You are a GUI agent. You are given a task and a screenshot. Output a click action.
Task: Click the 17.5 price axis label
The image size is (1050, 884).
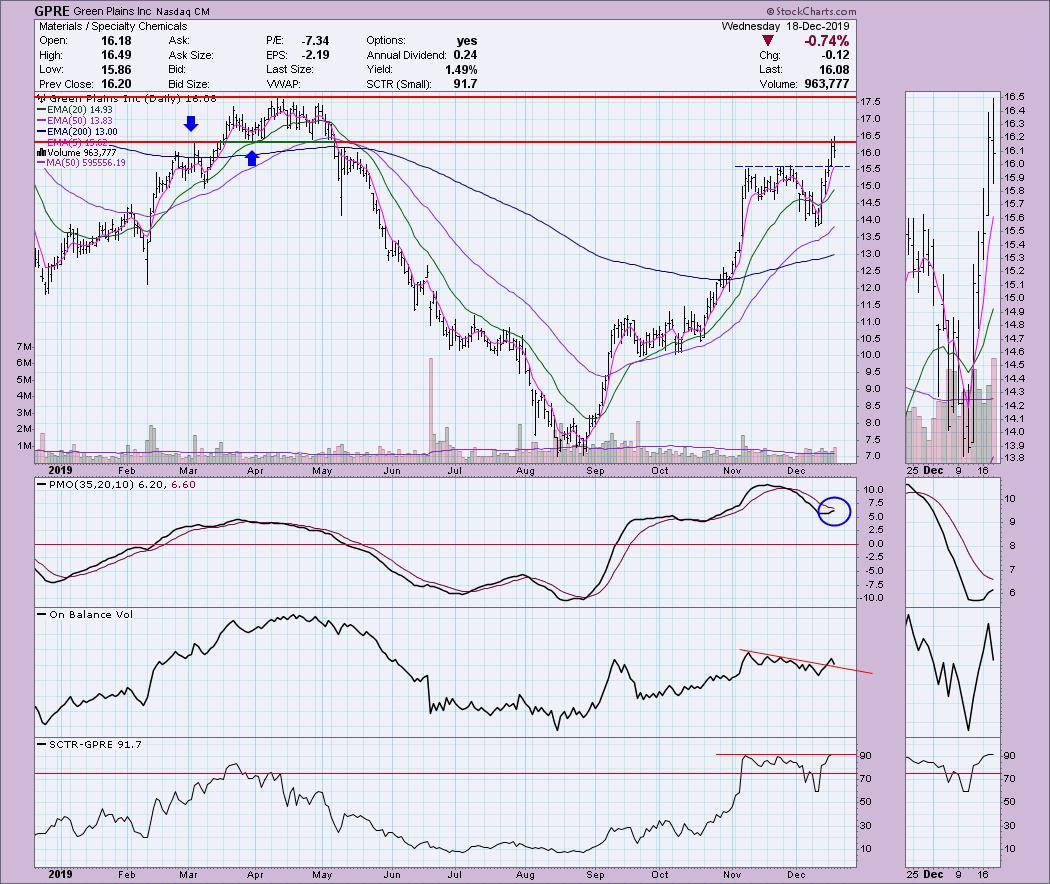tap(871, 102)
